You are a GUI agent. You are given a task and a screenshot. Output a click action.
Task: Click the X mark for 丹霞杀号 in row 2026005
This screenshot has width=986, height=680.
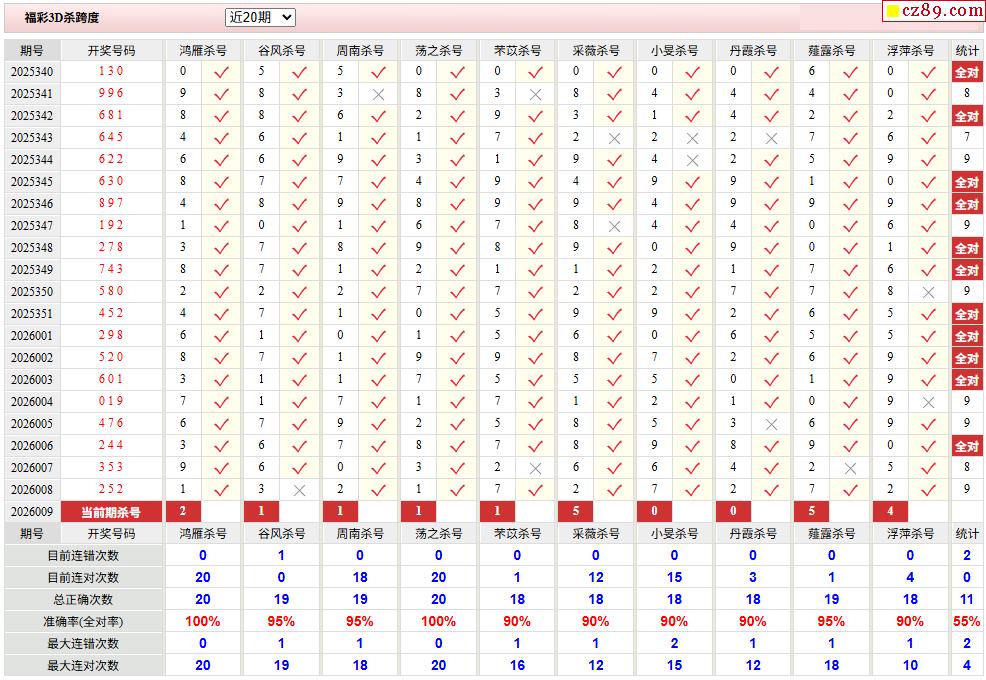(771, 424)
